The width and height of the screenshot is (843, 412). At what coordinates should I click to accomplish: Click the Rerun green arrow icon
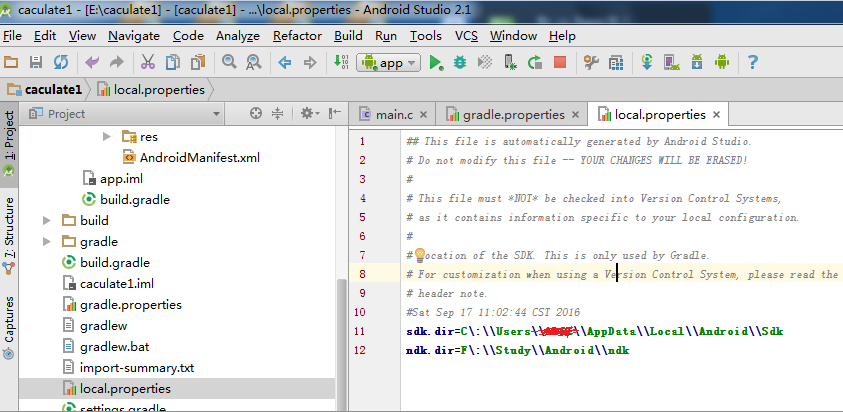pos(535,62)
